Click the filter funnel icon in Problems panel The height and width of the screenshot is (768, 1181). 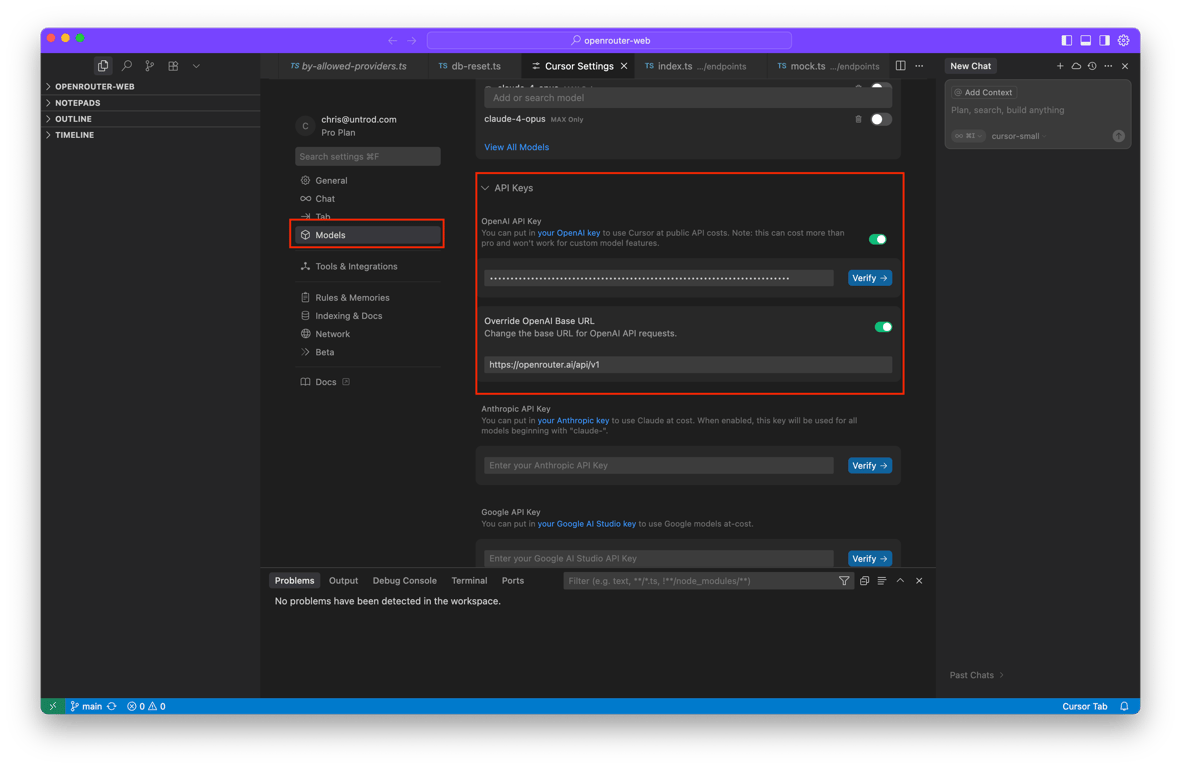844,581
